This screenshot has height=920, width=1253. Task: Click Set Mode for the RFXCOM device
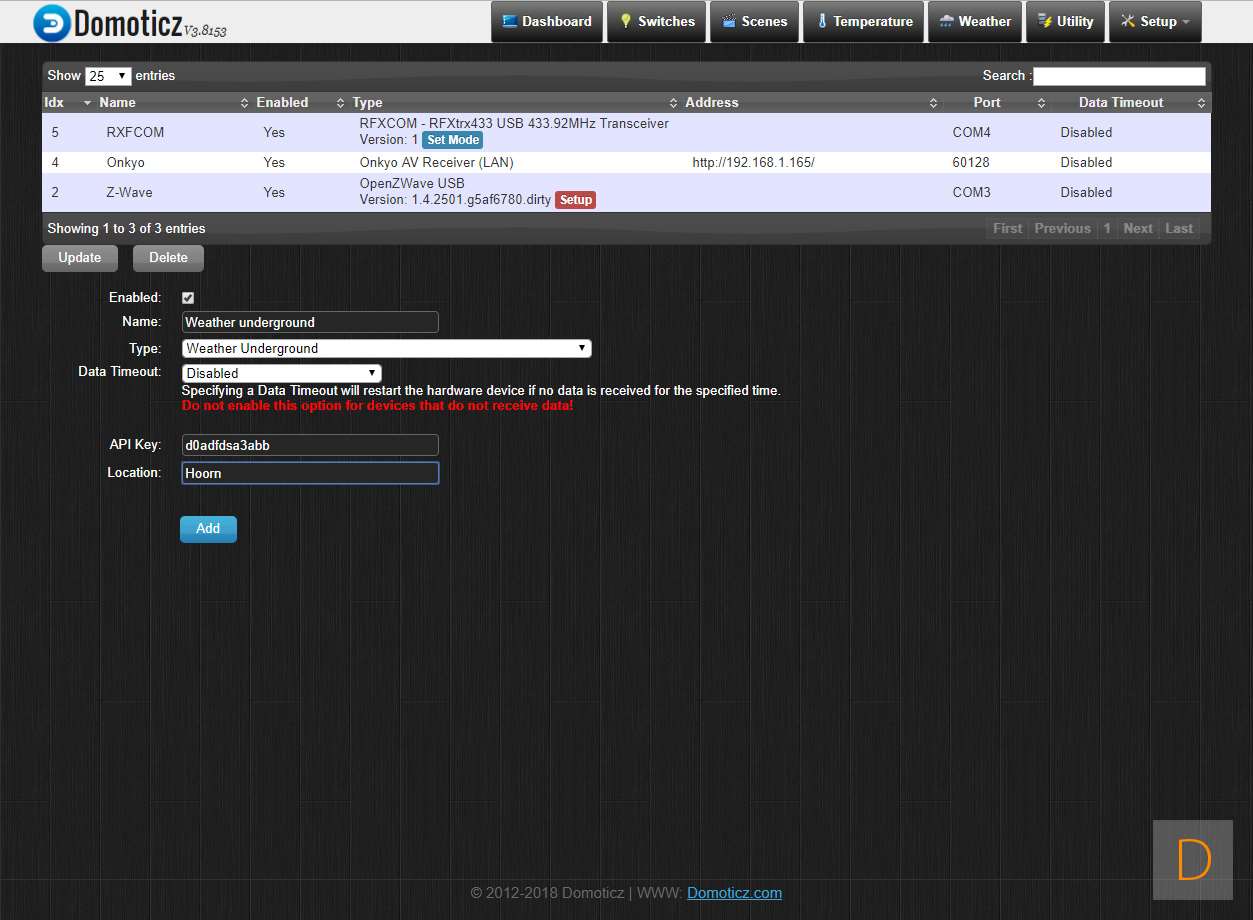pyautogui.click(x=452, y=140)
